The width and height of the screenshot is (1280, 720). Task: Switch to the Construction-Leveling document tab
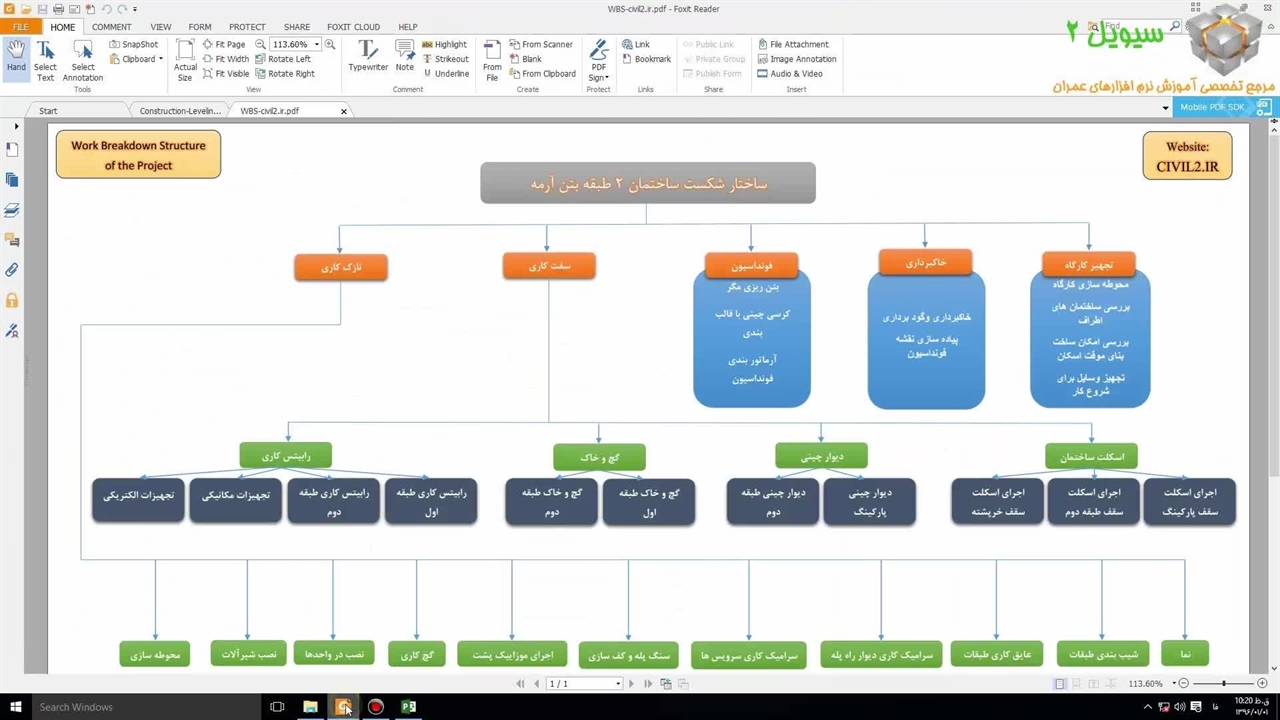click(x=178, y=111)
